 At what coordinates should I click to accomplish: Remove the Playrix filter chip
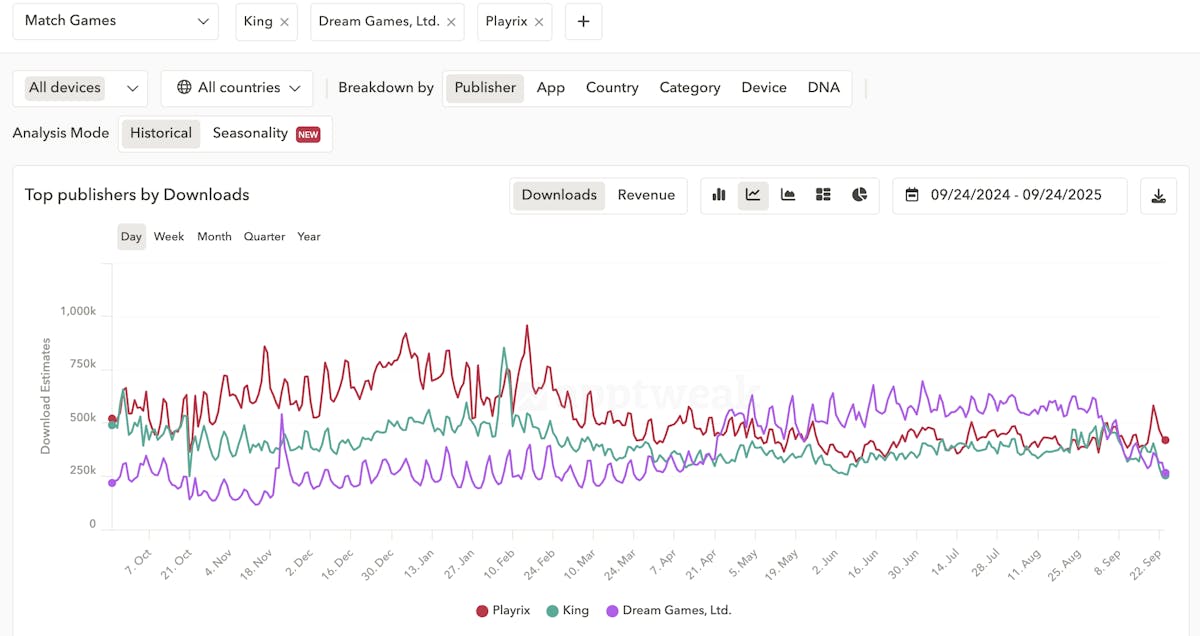tap(539, 22)
